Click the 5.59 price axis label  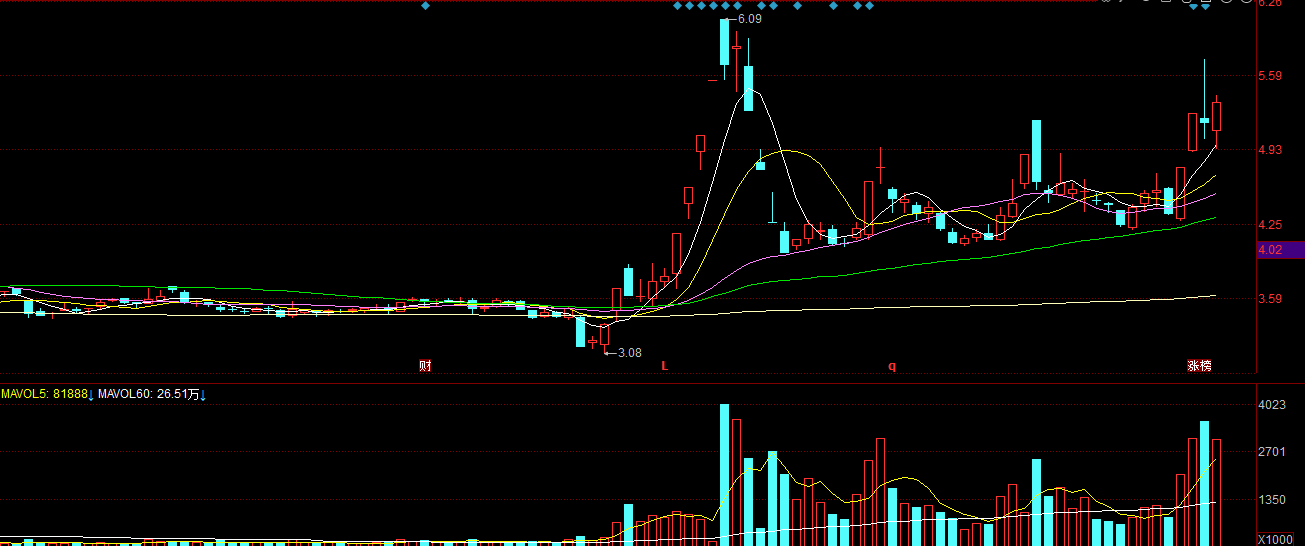pos(1270,76)
